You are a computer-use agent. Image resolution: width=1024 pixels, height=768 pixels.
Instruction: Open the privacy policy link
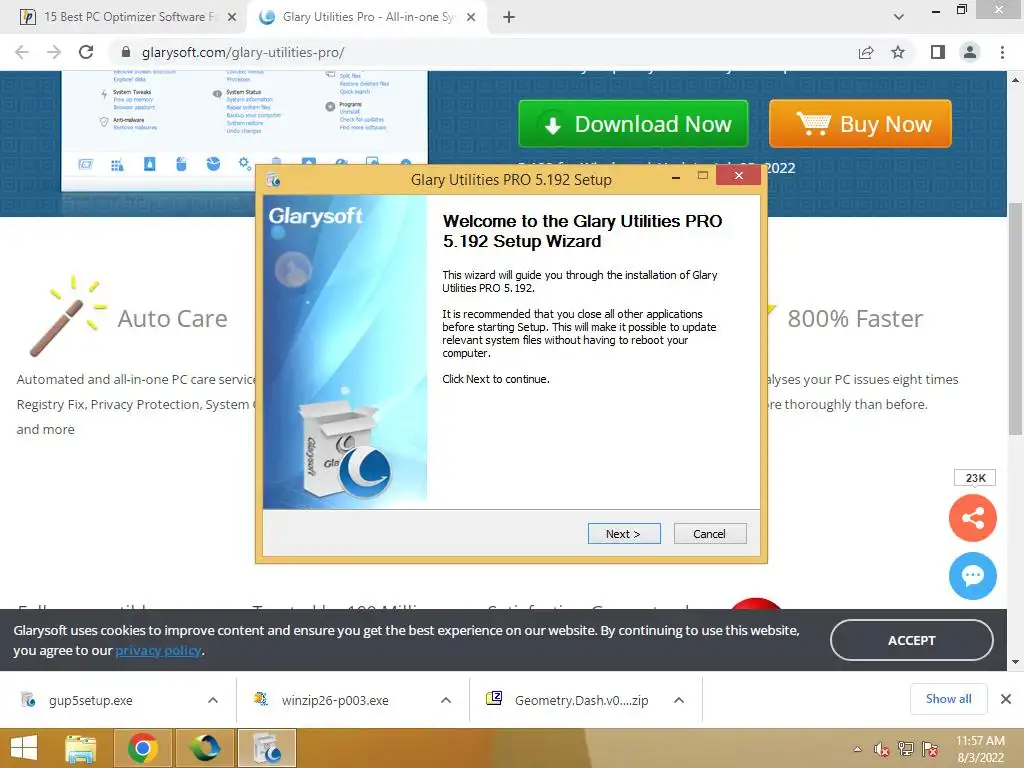pyautogui.click(x=158, y=650)
